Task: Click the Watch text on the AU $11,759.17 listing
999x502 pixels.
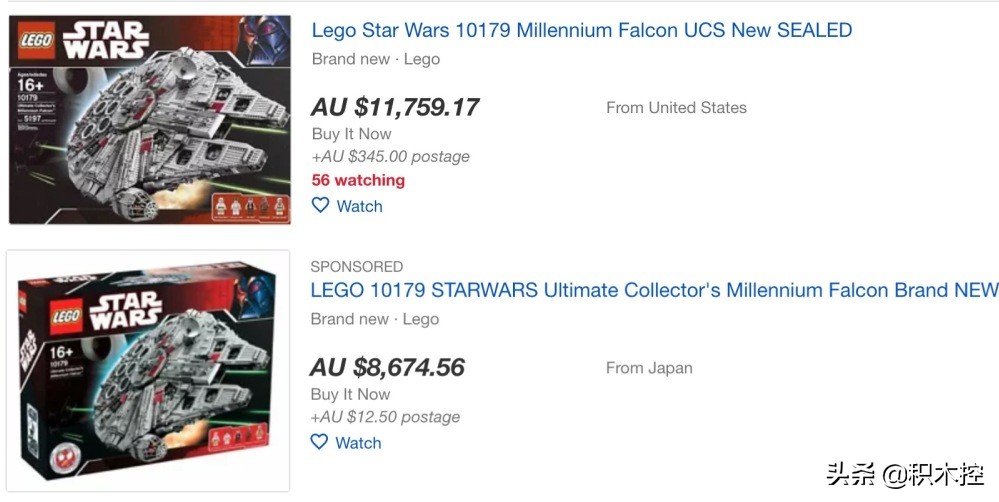Action: pos(359,206)
